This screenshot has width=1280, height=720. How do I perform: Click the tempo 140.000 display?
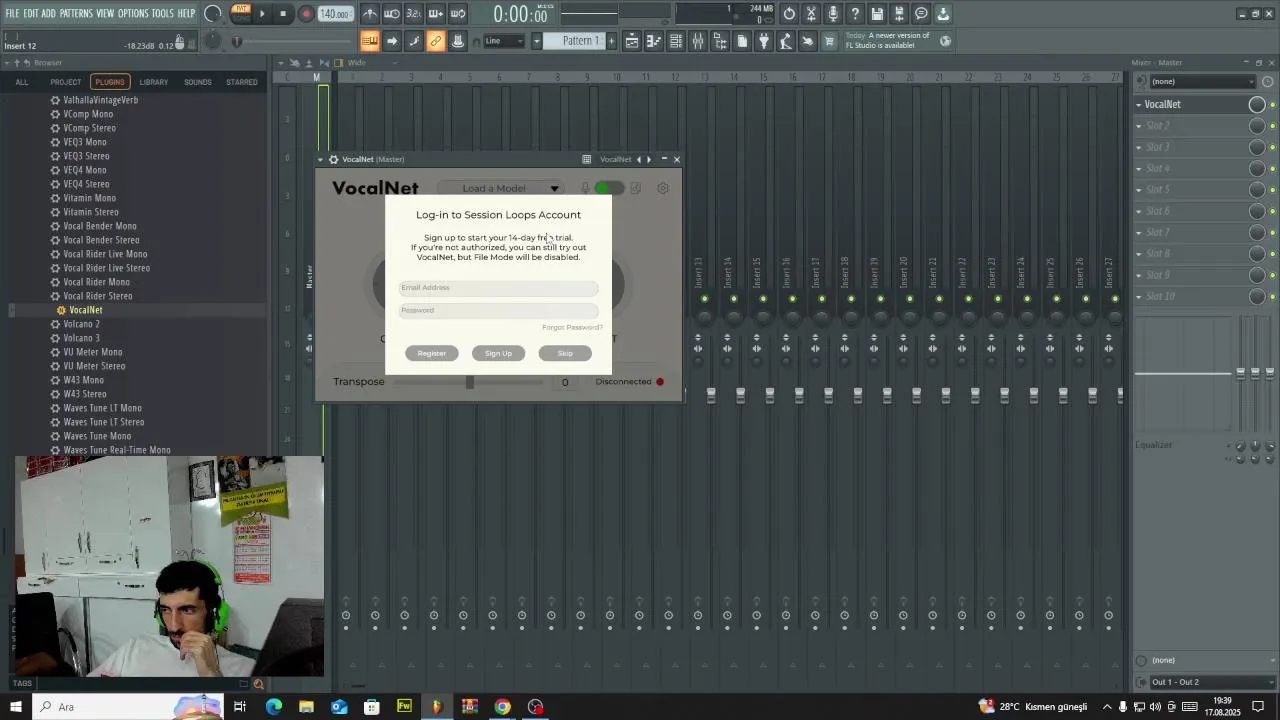pyautogui.click(x=335, y=14)
